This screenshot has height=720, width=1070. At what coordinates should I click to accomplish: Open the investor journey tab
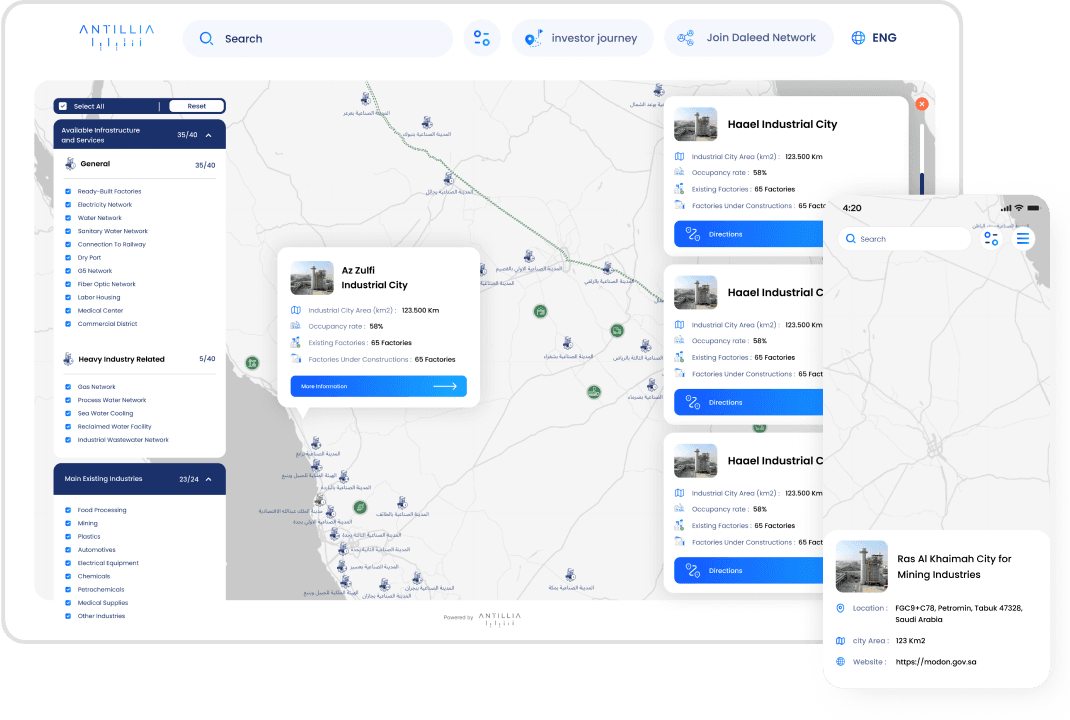coord(582,38)
